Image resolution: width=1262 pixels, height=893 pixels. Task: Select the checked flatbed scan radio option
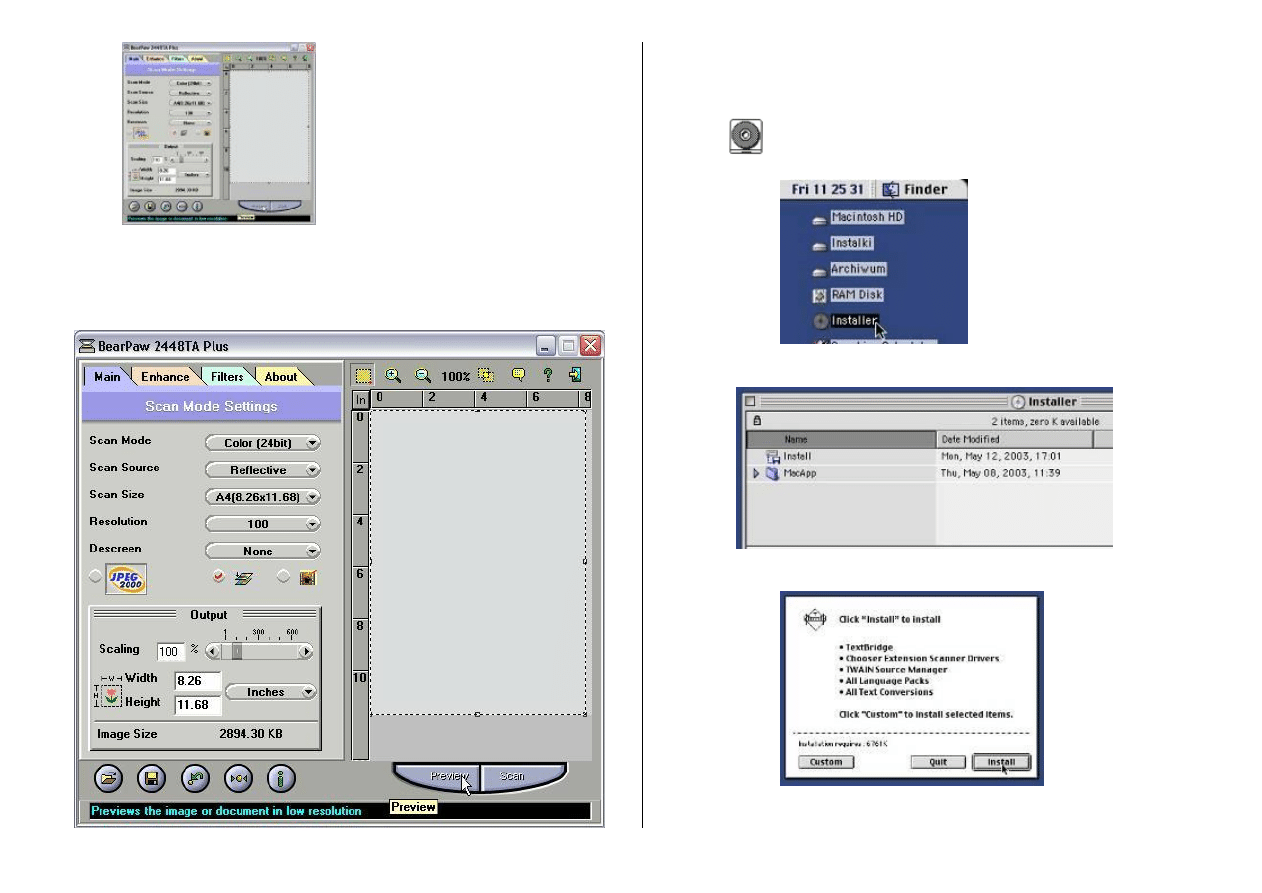(218, 577)
